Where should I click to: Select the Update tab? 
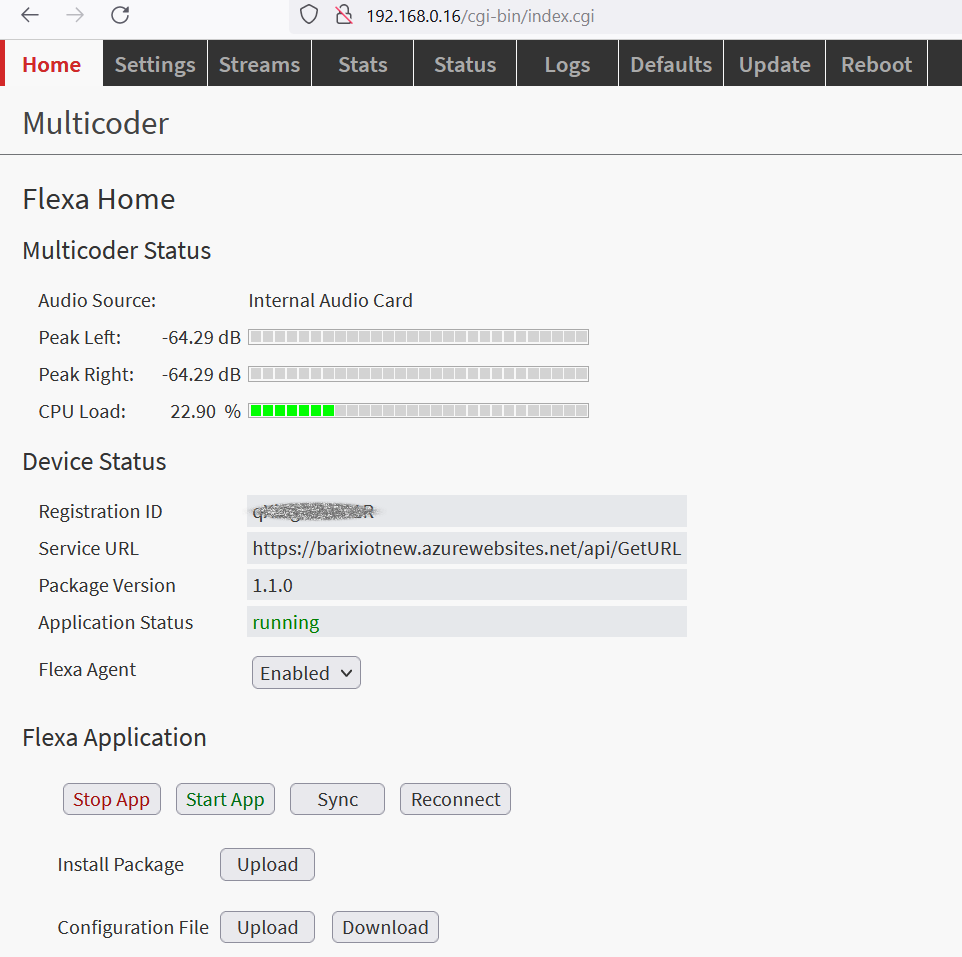coord(774,64)
